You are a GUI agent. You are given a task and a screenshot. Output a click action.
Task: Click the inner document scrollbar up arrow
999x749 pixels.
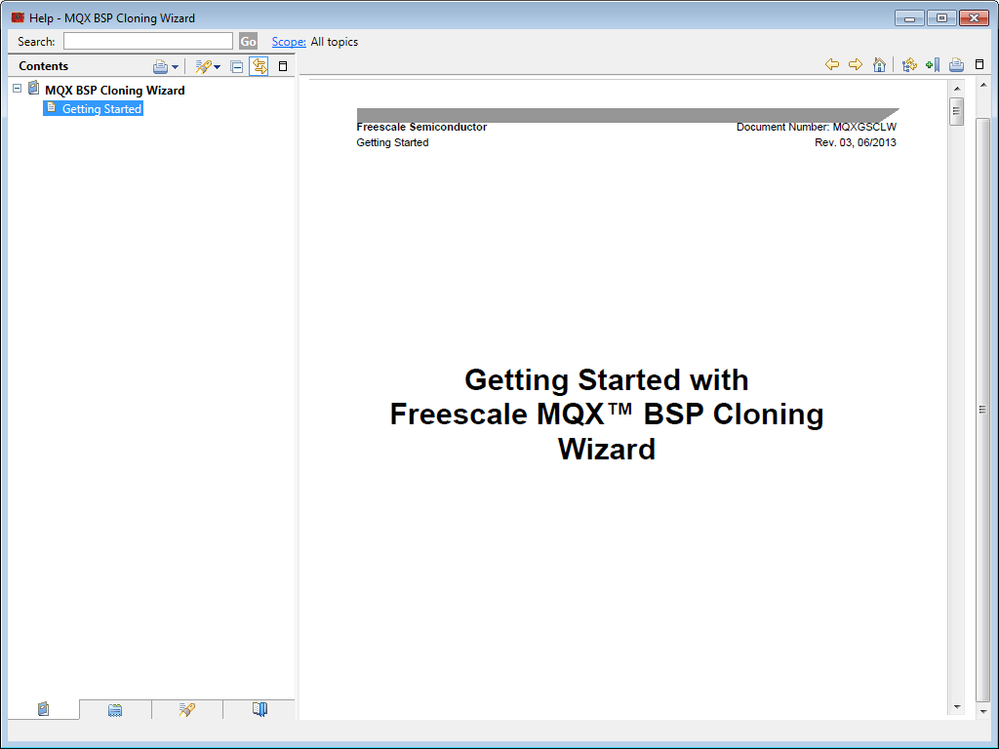point(956,89)
